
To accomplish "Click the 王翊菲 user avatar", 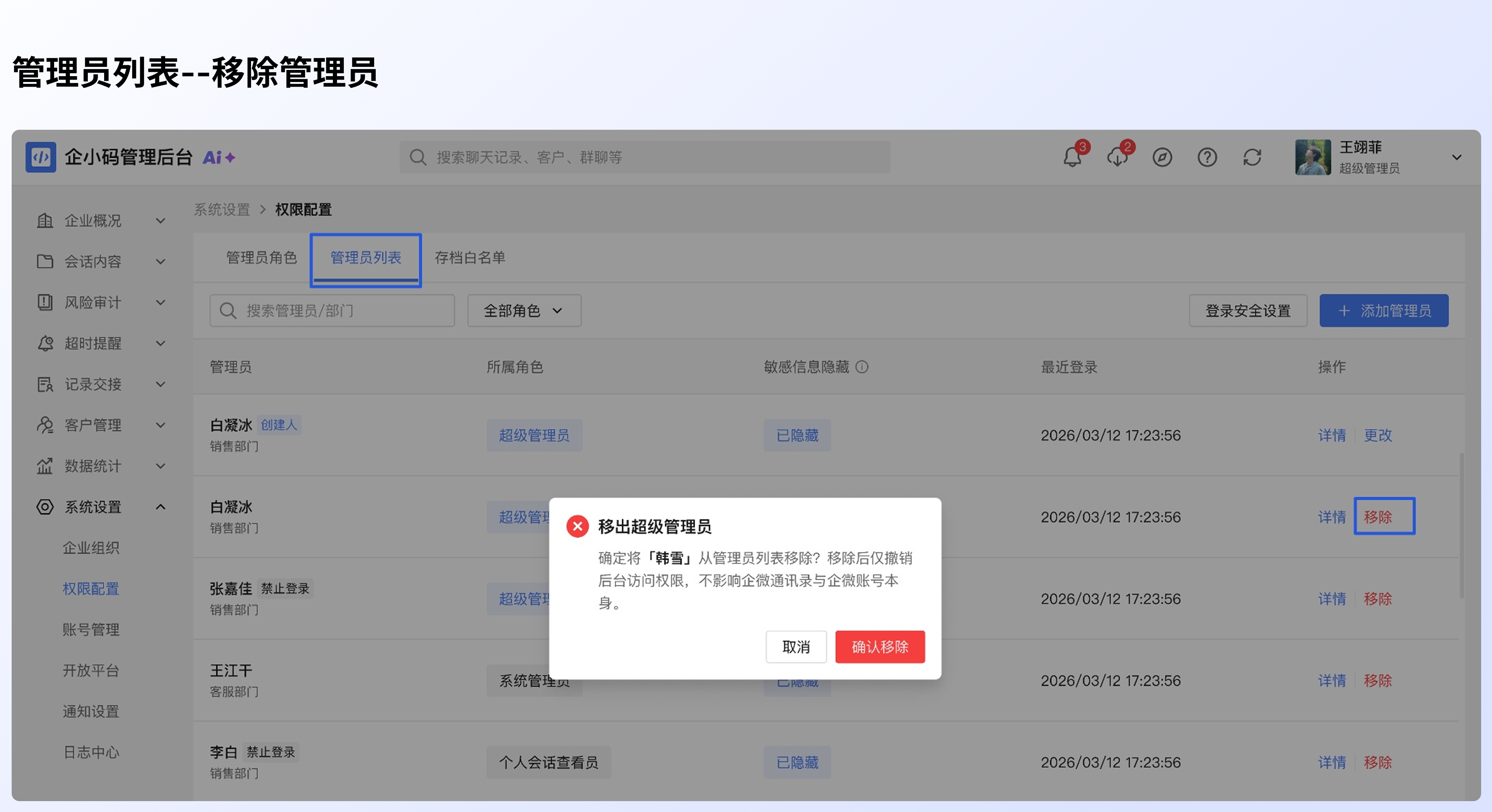I will tap(1313, 157).
